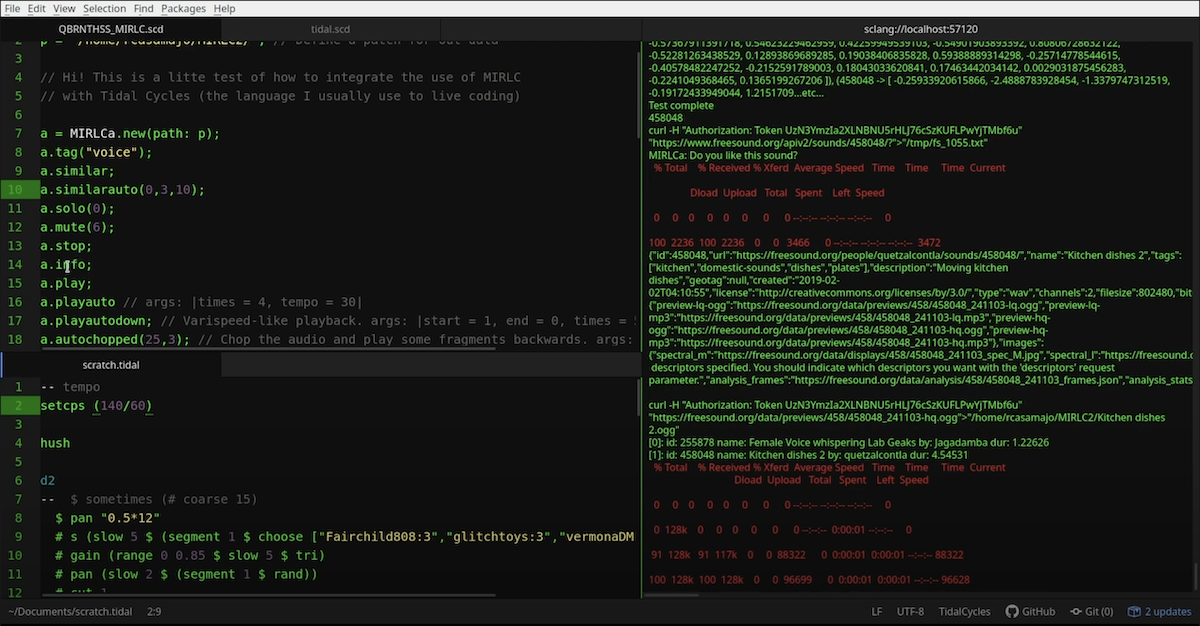Click the "Hi! This is a litte test" comment
The height and width of the screenshot is (626, 1200).
pos(280,77)
